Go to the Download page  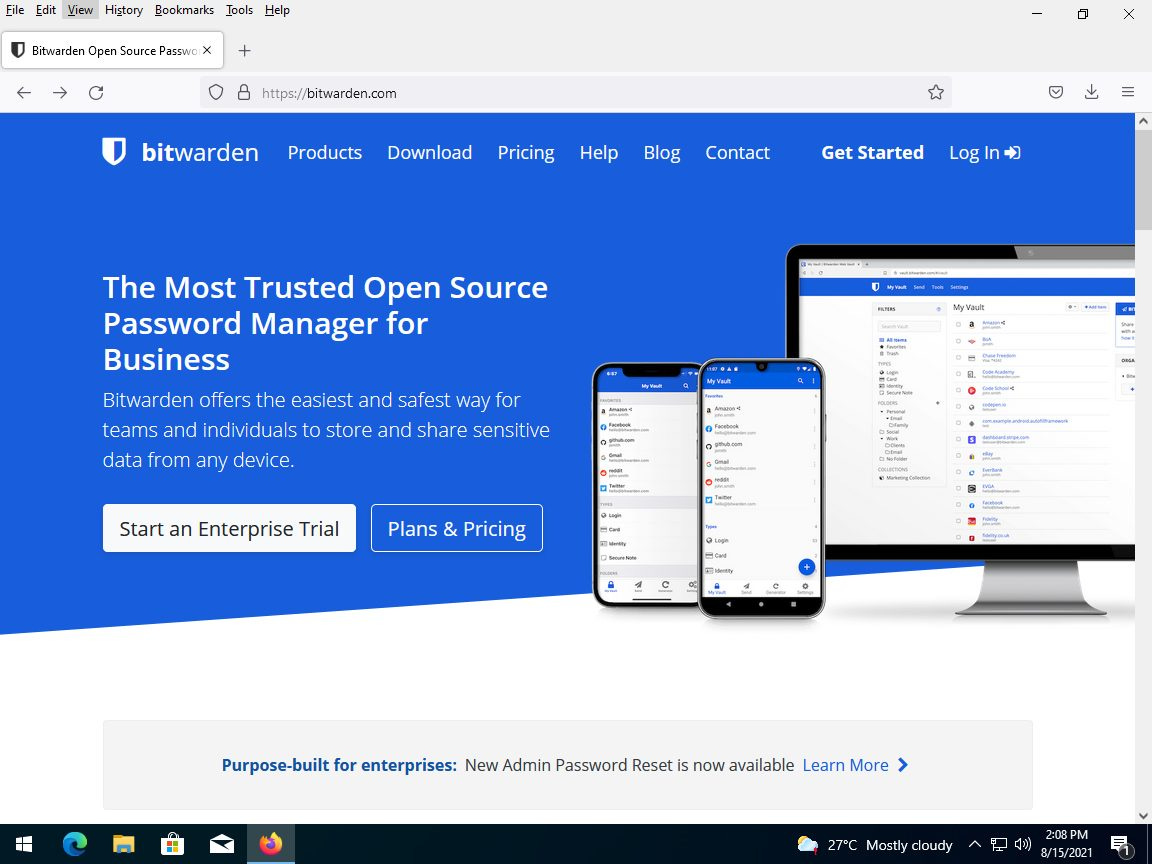coord(430,152)
